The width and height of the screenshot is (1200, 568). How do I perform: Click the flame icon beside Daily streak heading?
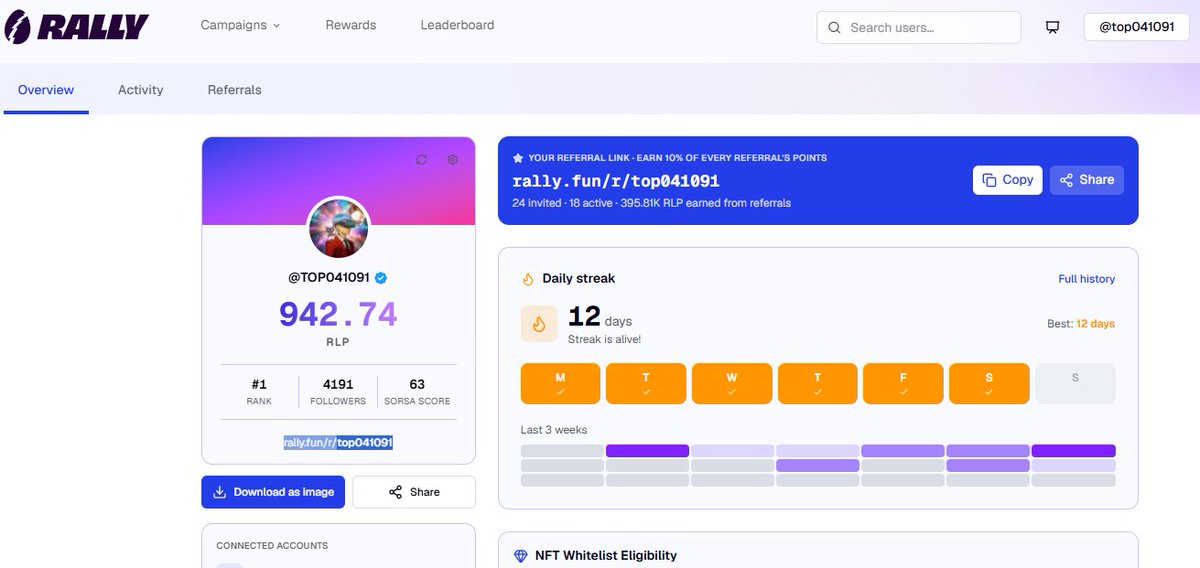[x=528, y=279]
